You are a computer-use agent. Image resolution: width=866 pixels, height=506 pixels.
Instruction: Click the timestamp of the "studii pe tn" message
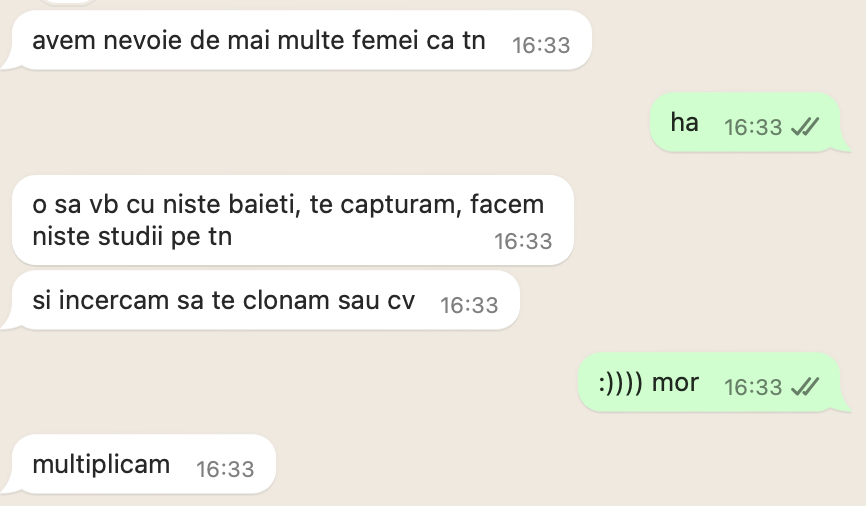523,241
